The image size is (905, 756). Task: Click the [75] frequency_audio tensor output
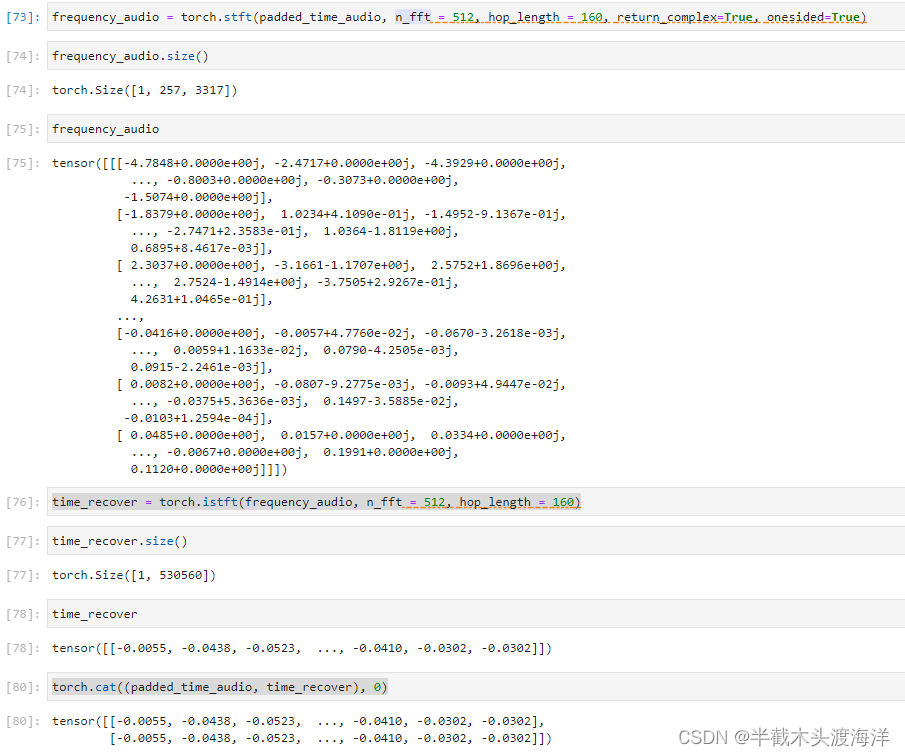(x=309, y=316)
